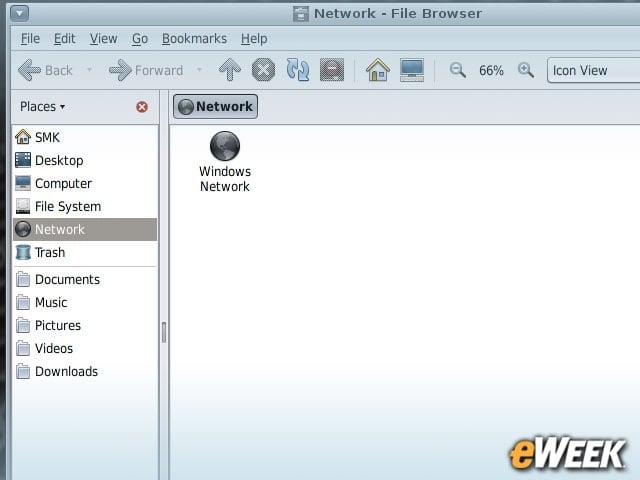
Task: Click the sidebar pane divider handle
Action: [x=164, y=332]
